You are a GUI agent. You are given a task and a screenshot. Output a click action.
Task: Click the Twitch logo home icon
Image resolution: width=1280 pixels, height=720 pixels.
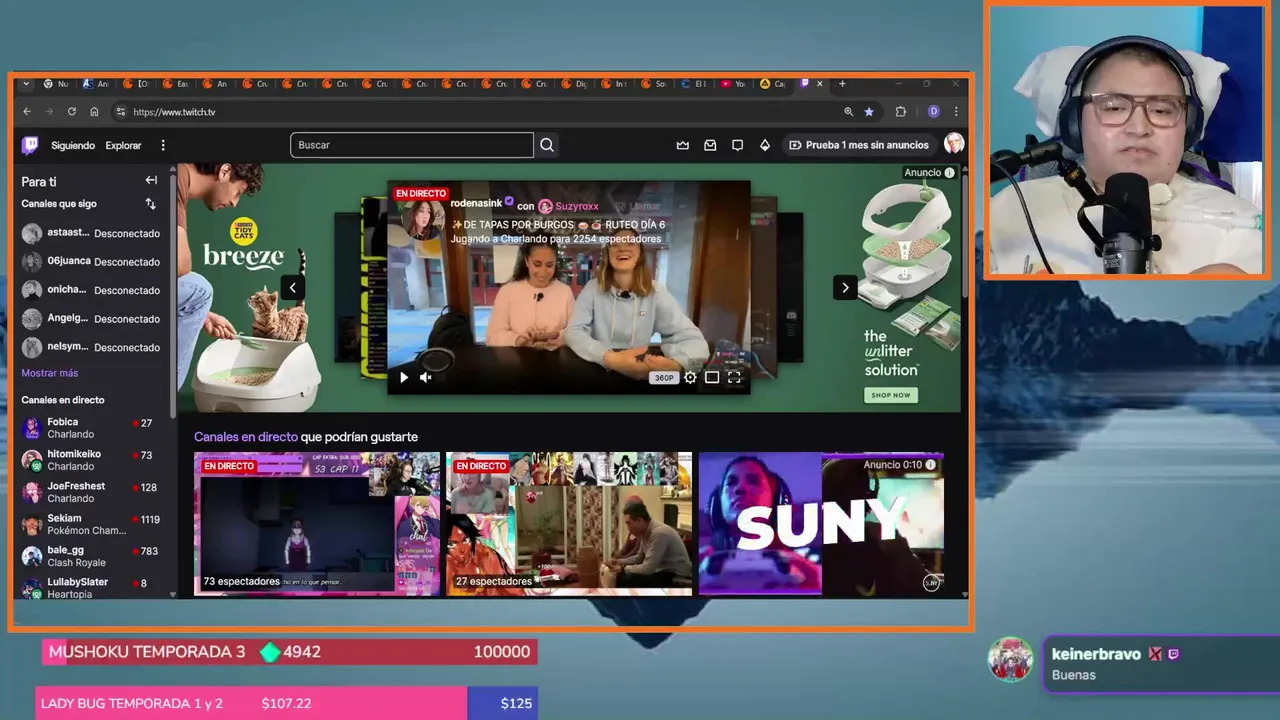(30, 145)
